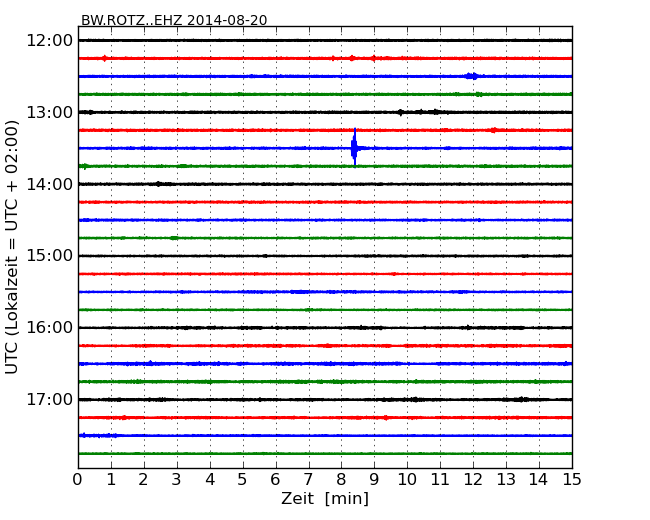650x520 pixels.
Task: Click minute tick label 11
Action: click(x=440, y=480)
